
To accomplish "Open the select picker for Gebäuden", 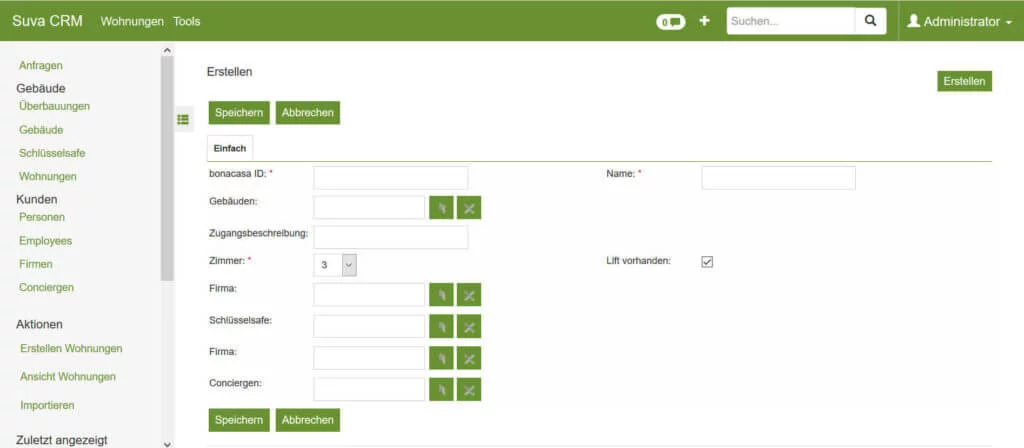I will click(x=441, y=207).
